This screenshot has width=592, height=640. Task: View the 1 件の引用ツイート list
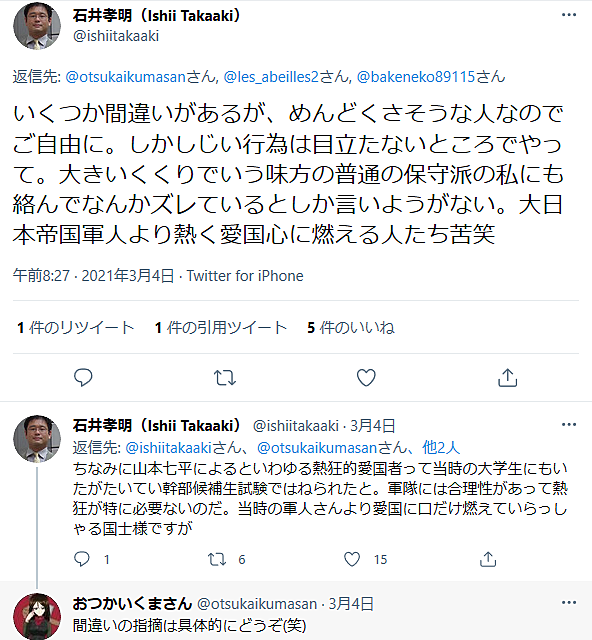[x=221, y=327]
